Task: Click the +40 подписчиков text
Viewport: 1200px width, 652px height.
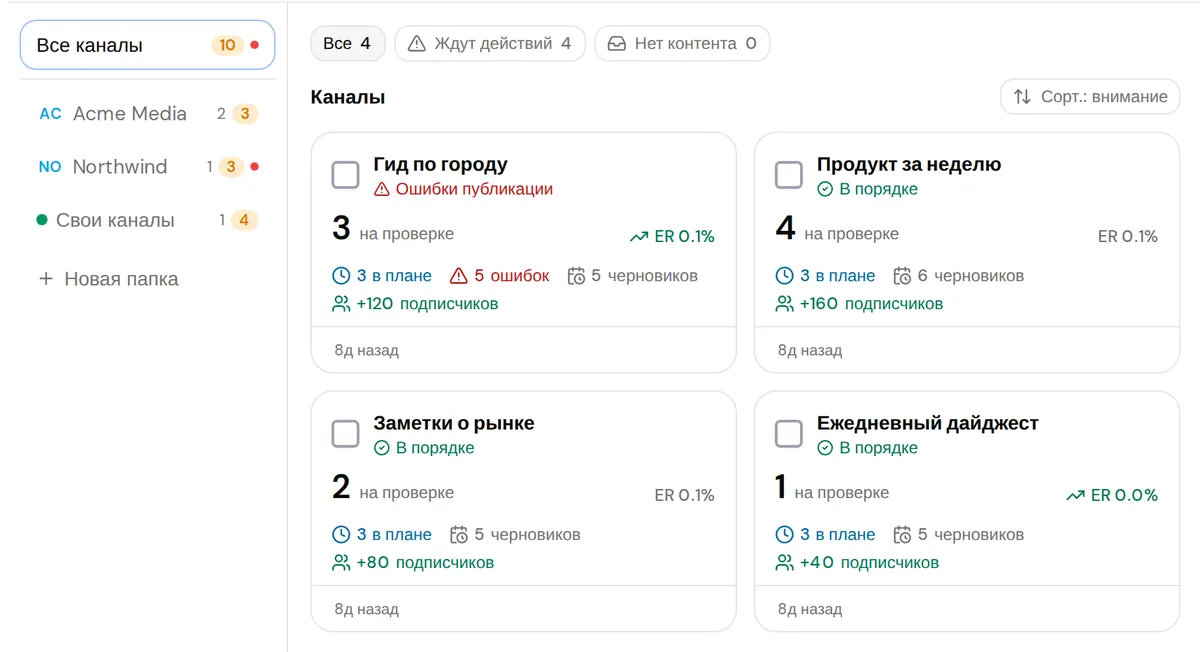Action: (x=869, y=563)
